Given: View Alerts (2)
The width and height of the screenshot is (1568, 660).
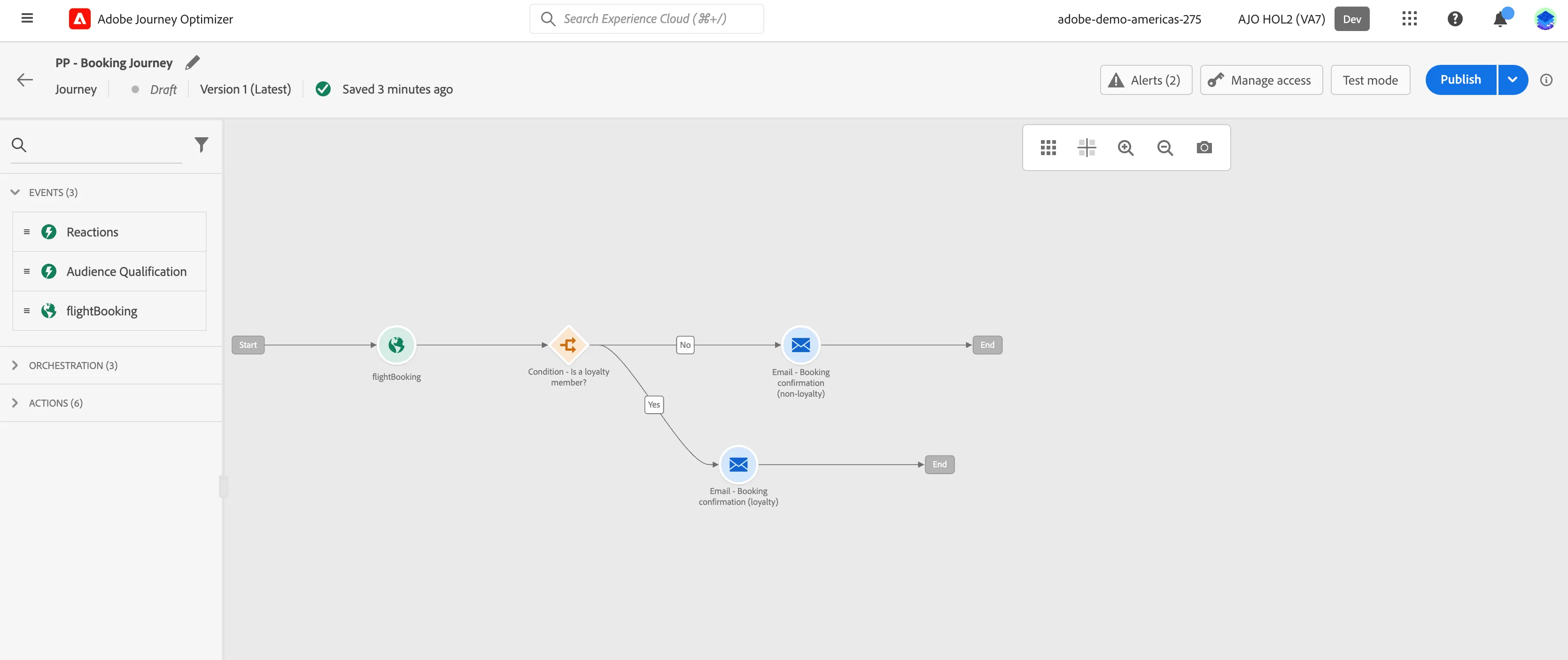Looking at the screenshot, I should pos(1146,80).
